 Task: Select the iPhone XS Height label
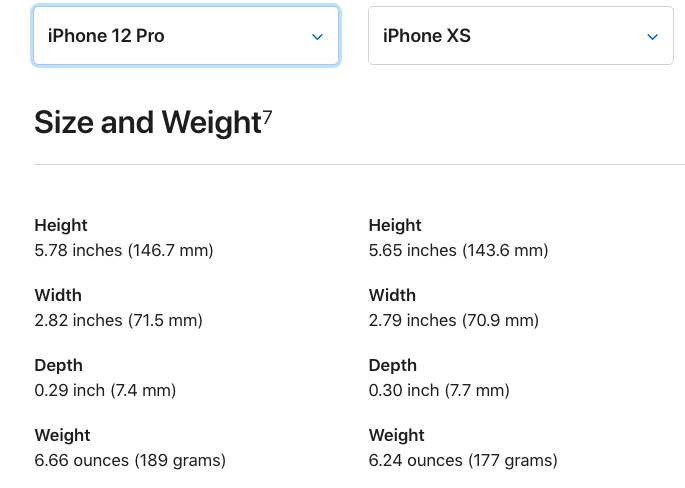(395, 225)
